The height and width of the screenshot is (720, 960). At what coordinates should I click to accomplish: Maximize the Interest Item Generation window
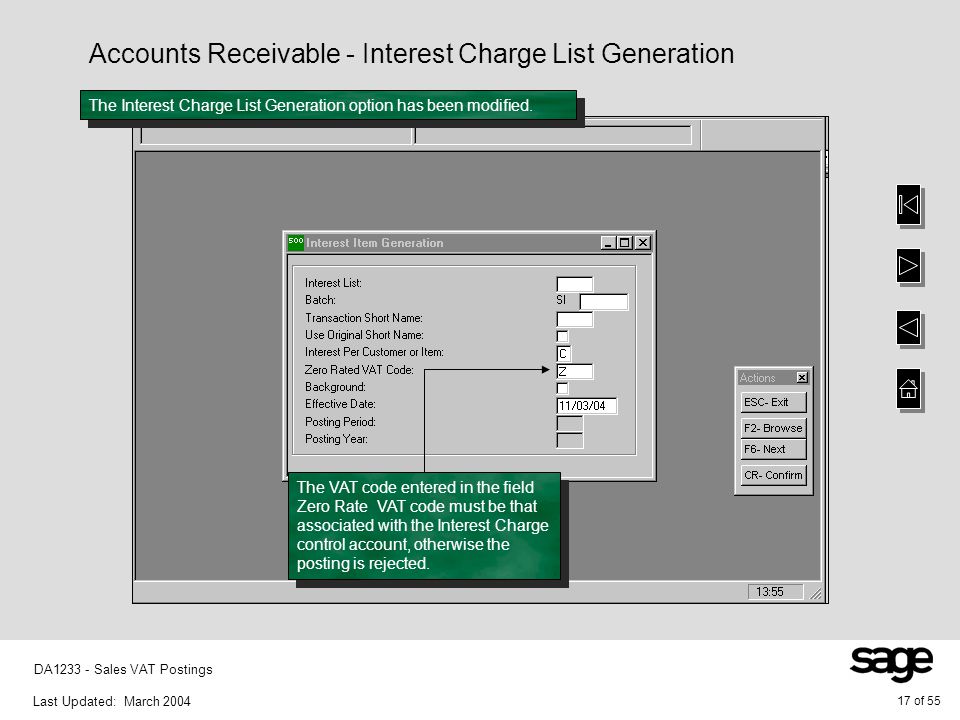point(624,243)
